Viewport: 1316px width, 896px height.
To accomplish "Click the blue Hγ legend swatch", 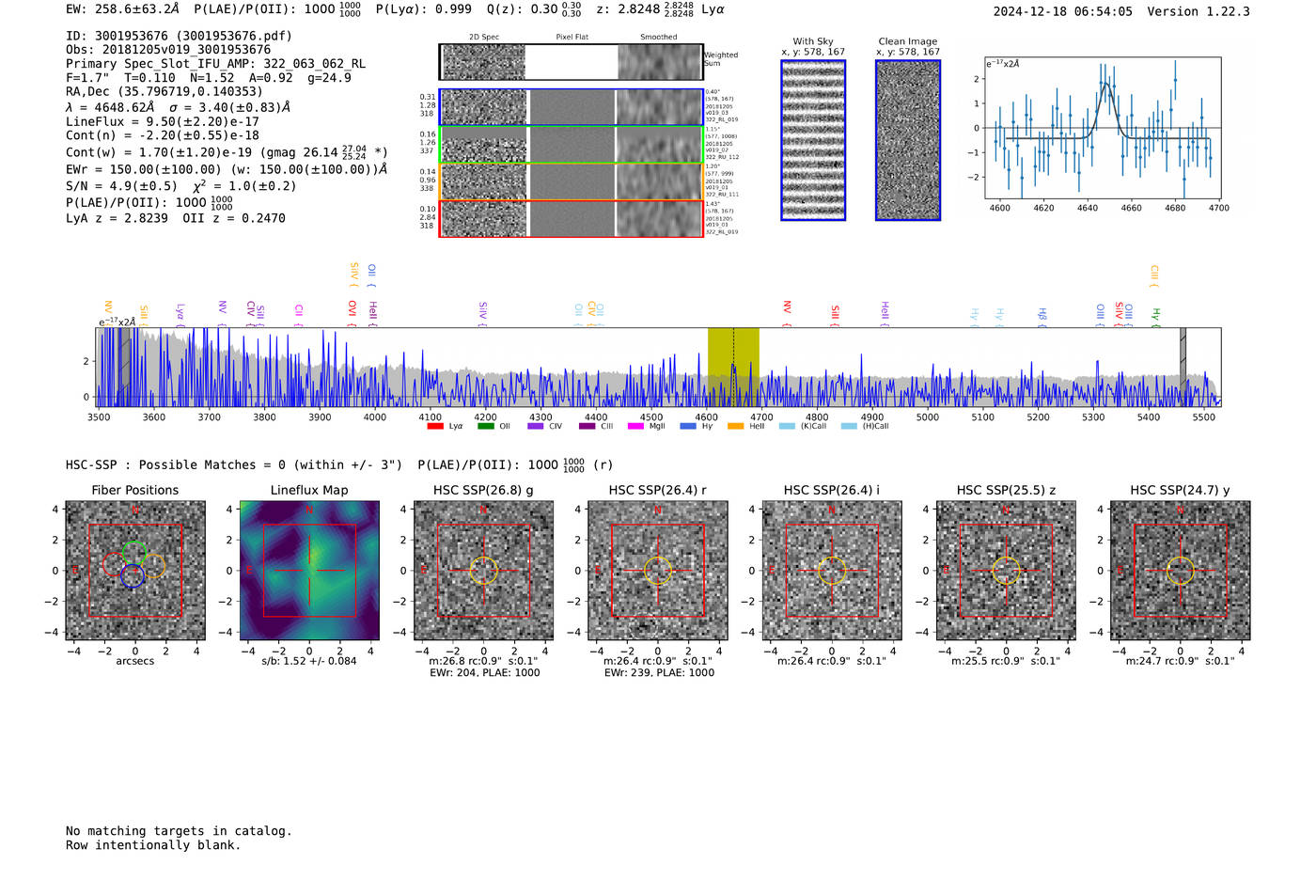I will pyautogui.click(x=688, y=426).
